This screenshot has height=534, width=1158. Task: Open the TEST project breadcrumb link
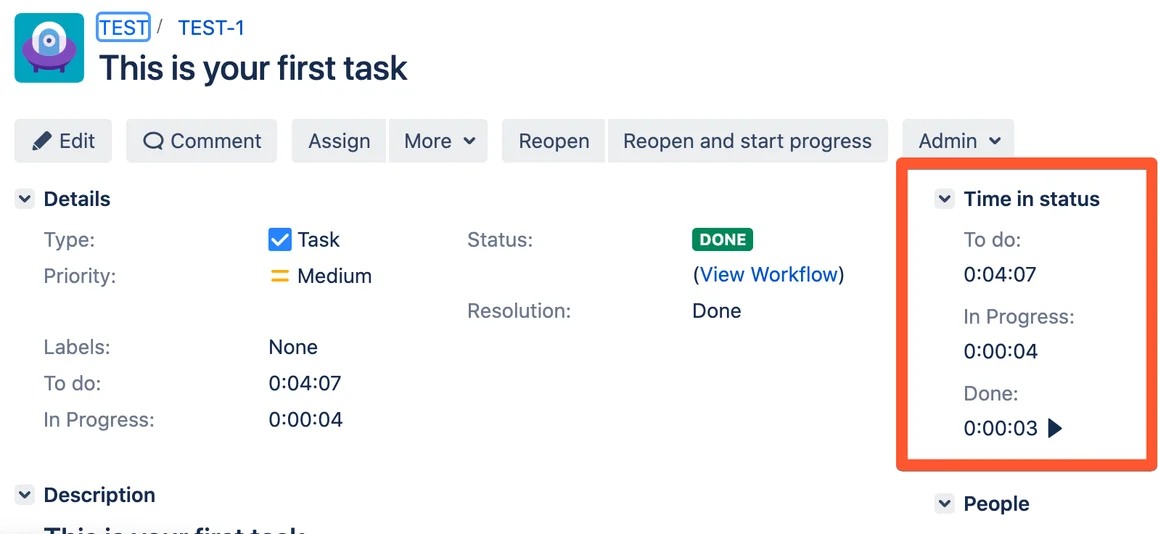pyautogui.click(x=123, y=28)
